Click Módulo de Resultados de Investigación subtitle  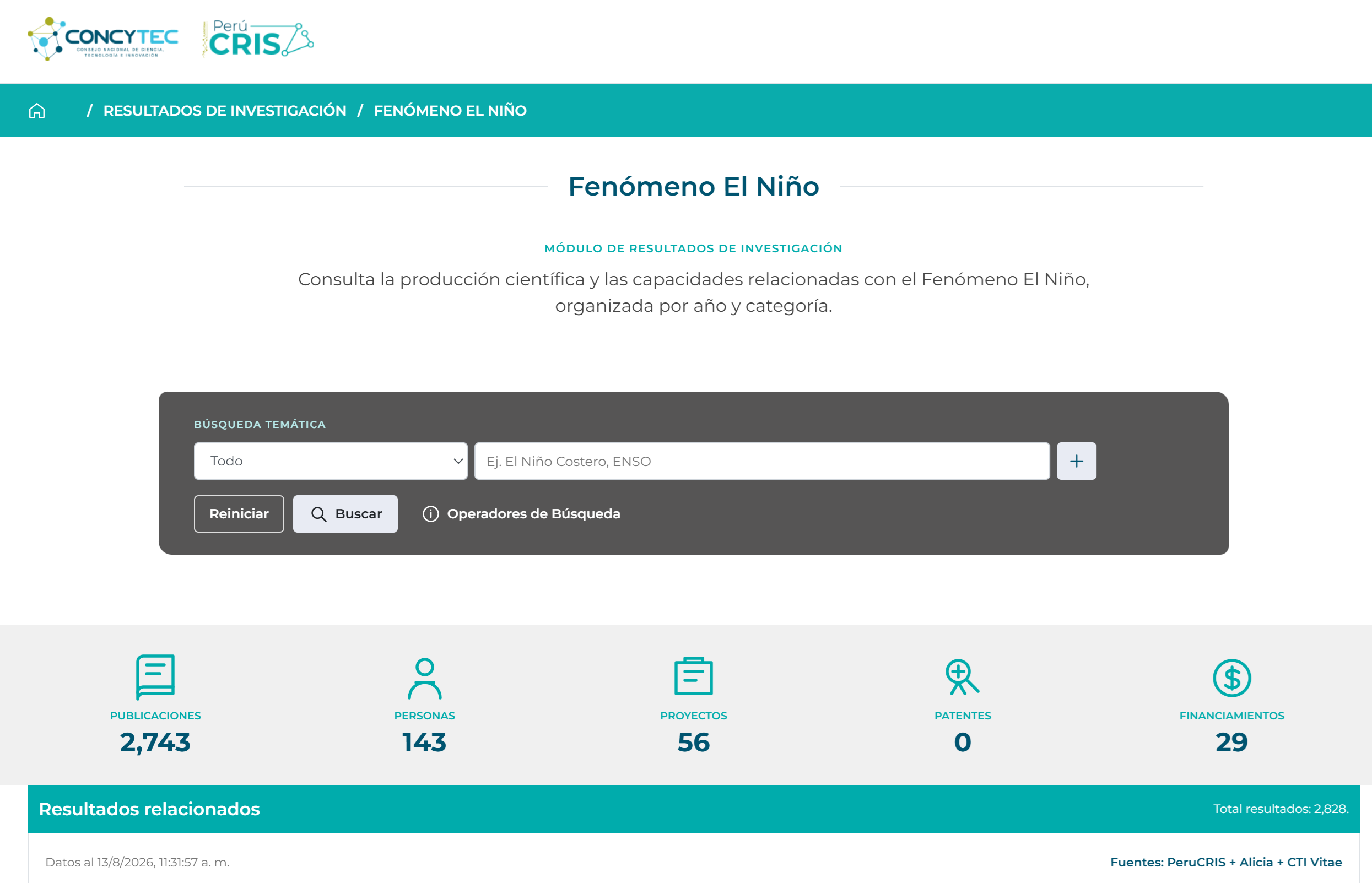(694, 248)
